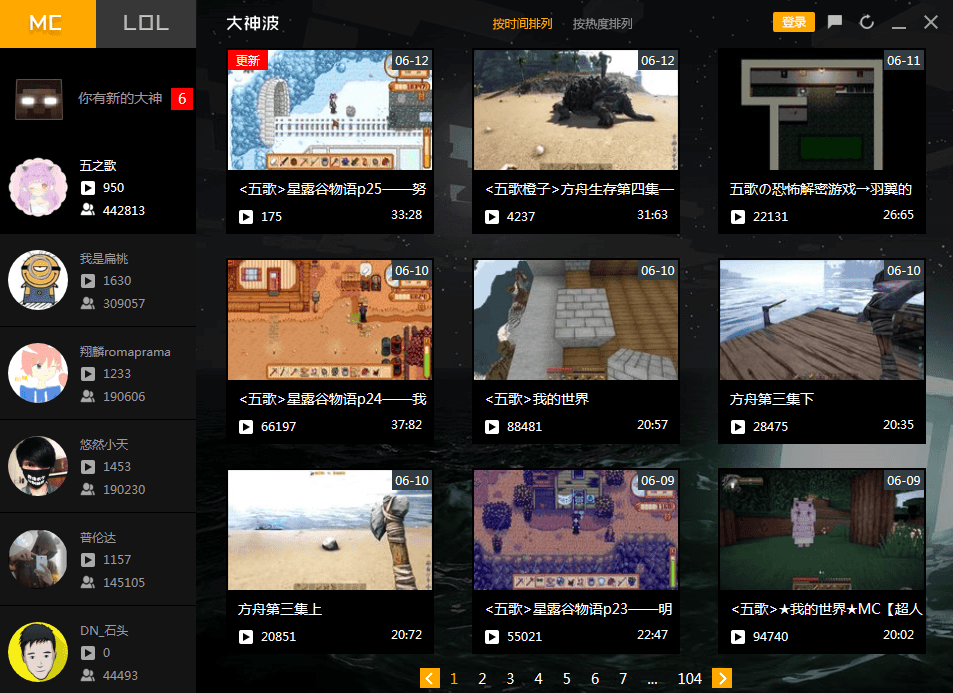The height and width of the screenshot is (693, 953).
Task: Click the name 普伦达 in sidebar
Action: pyautogui.click(x=98, y=537)
